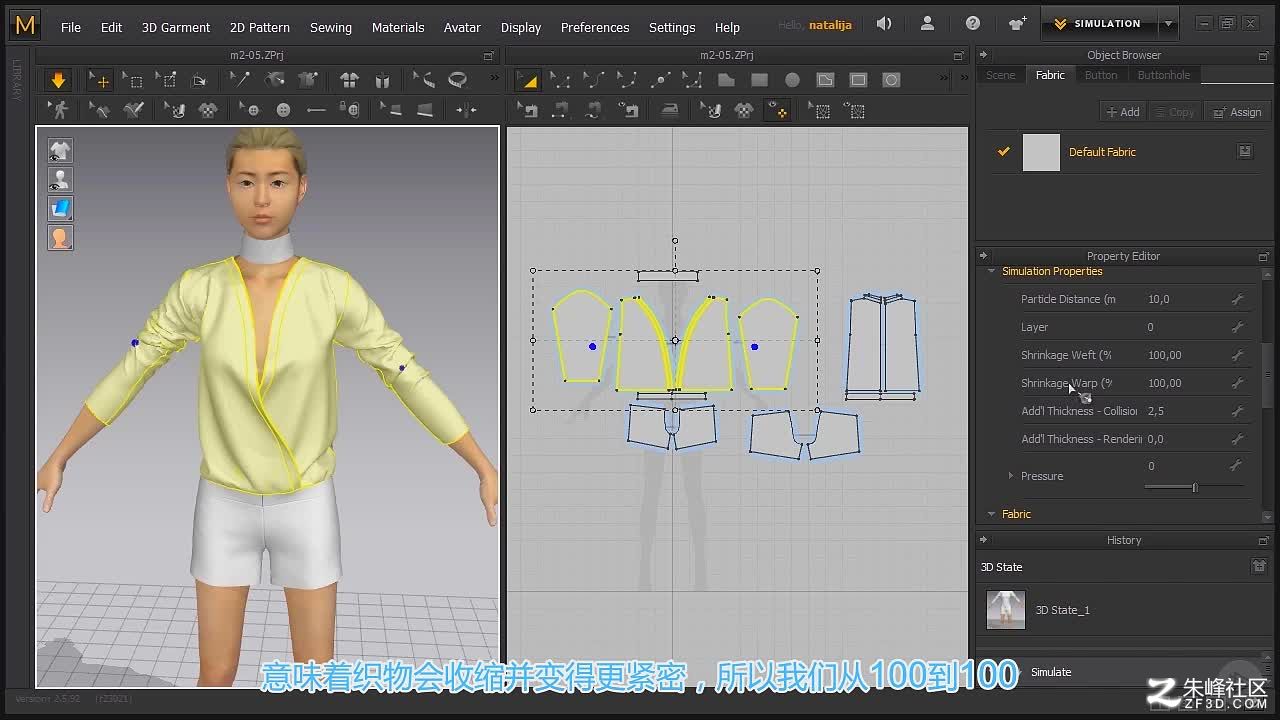The width and height of the screenshot is (1280, 720).
Task: Click the orange Simulate down-arrow icon
Action: coord(58,80)
